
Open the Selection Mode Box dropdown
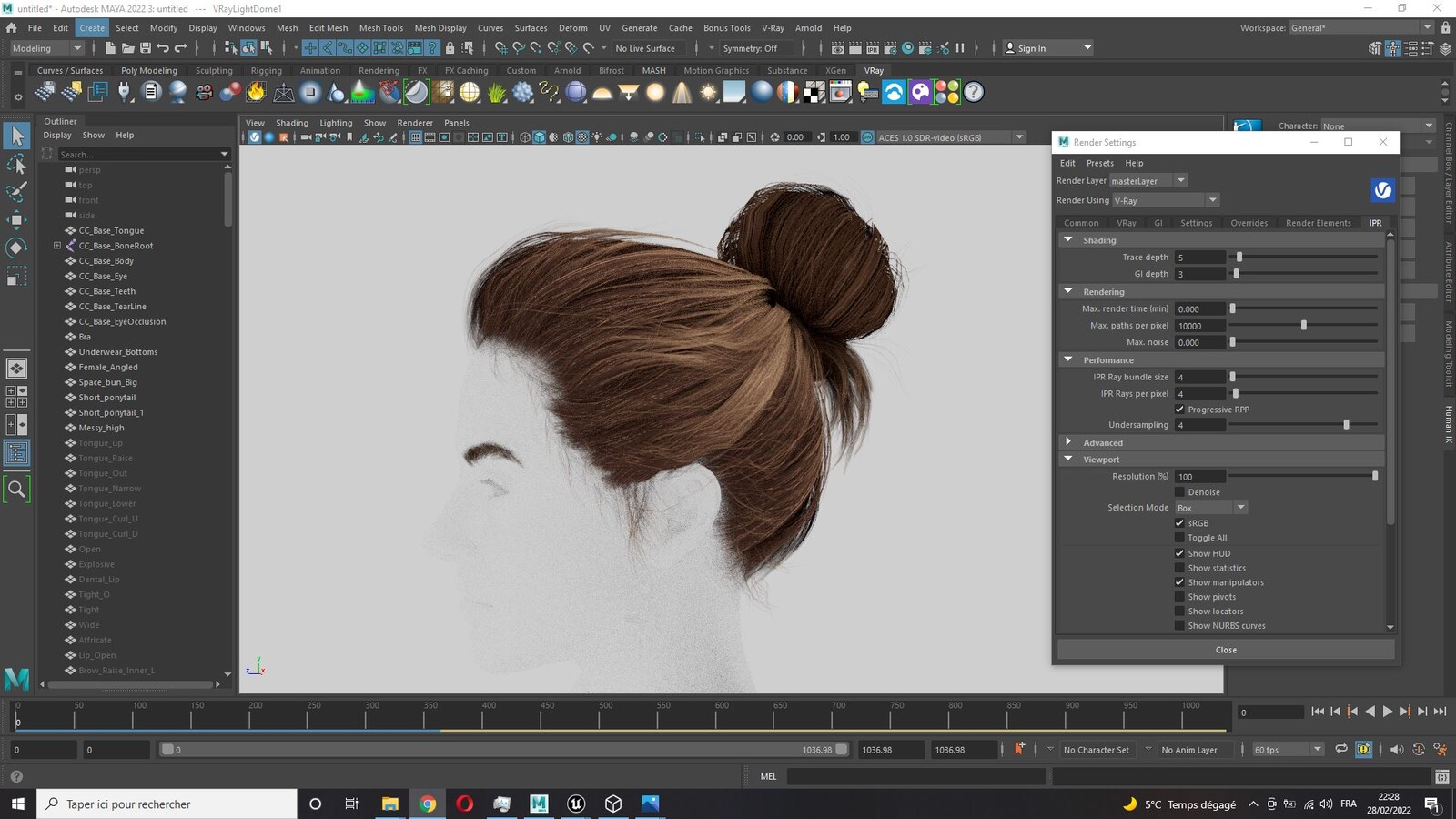(x=1210, y=508)
